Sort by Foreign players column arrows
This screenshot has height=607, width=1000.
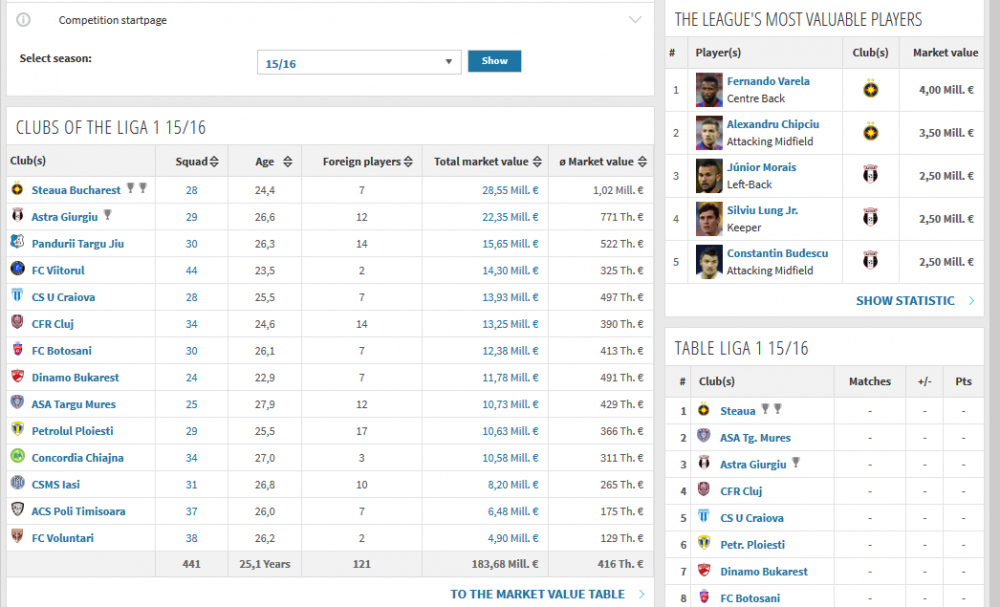point(409,162)
